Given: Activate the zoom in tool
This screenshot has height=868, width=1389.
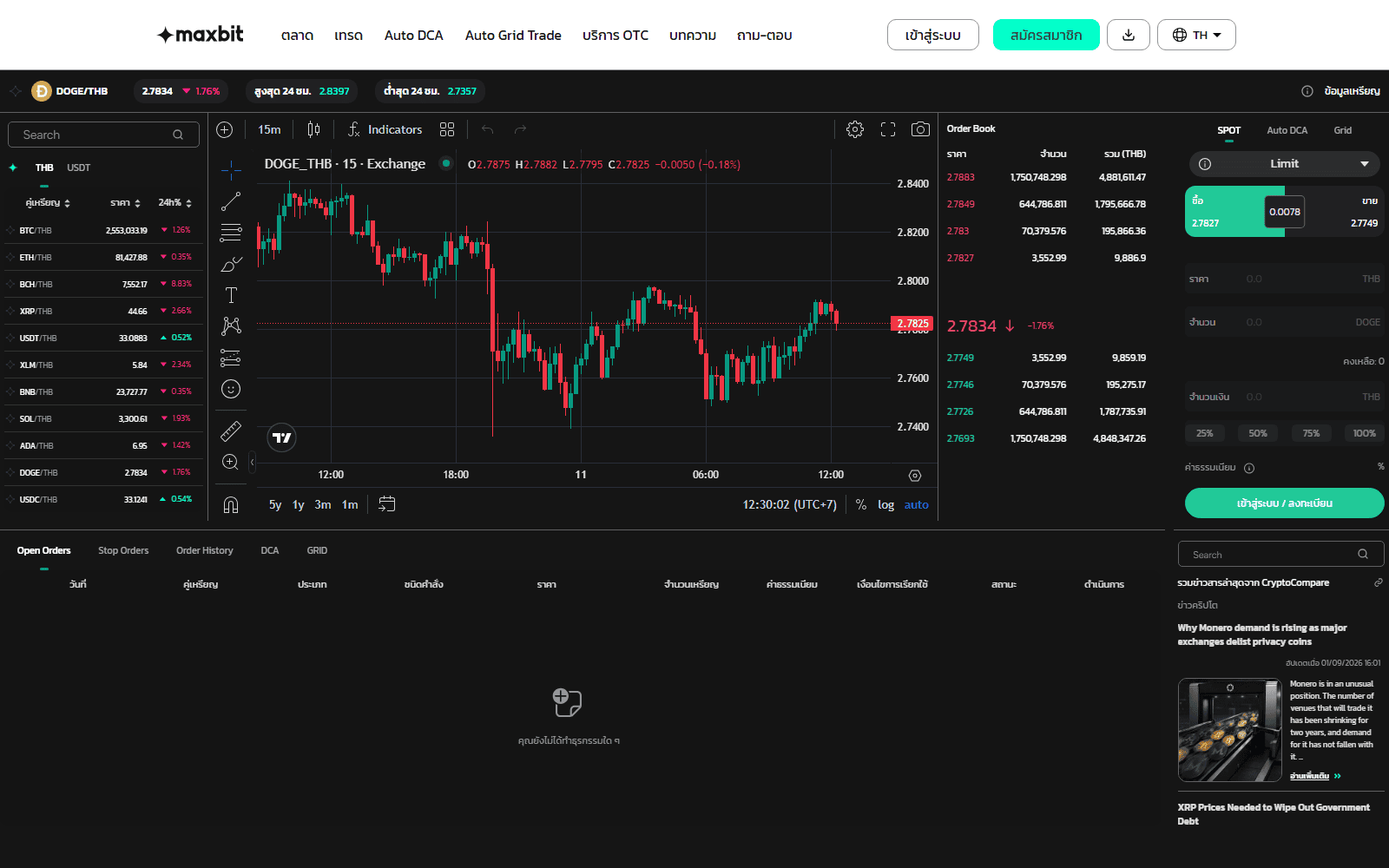Looking at the screenshot, I should [x=231, y=462].
